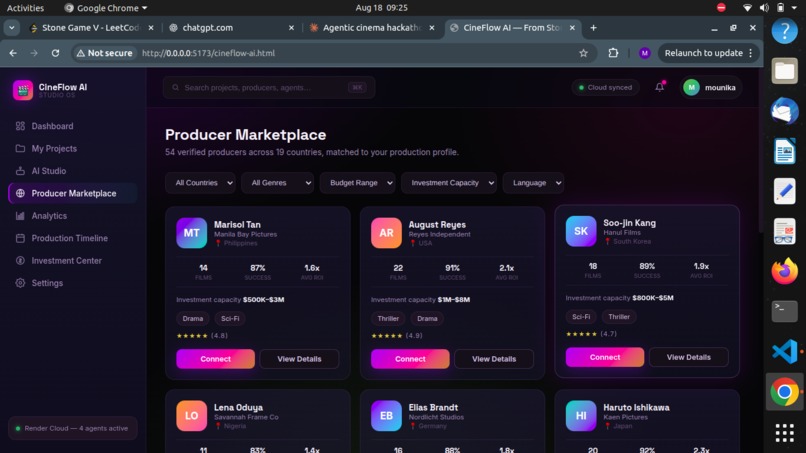Open Visual Studio Code from dock
806x453 pixels.
[x=784, y=352]
